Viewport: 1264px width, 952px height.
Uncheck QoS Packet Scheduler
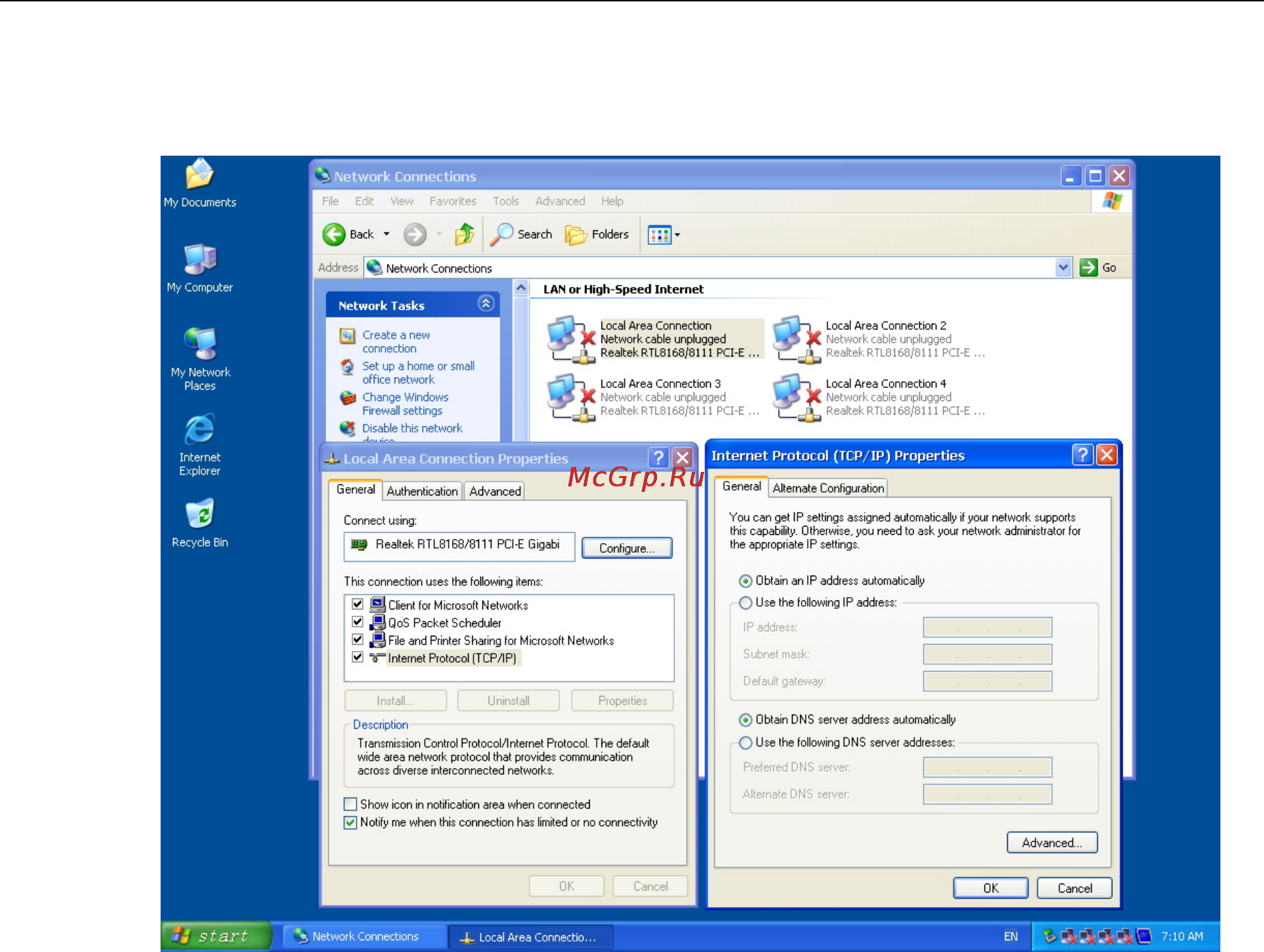pyautogui.click(x=358, y=622)
